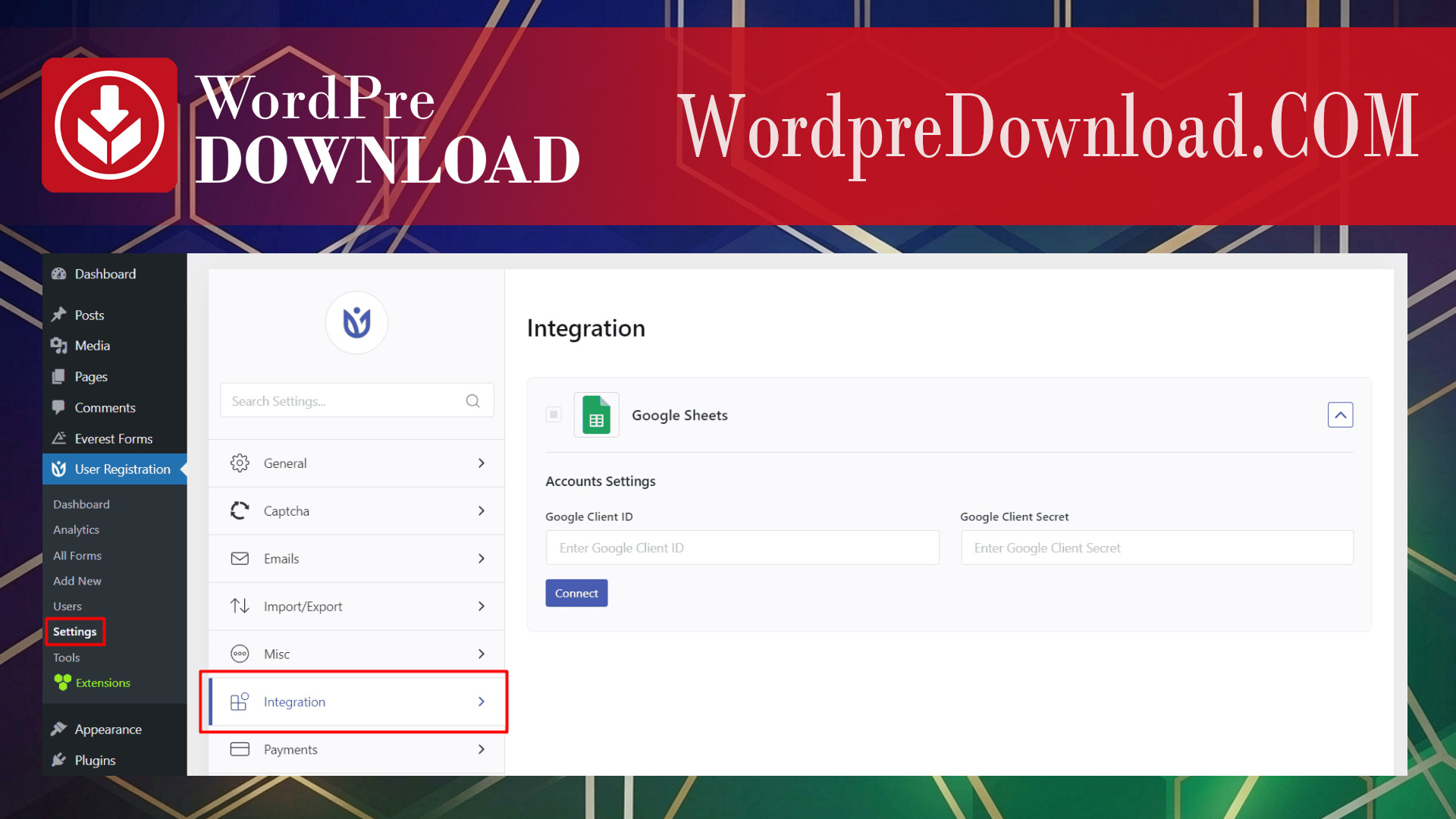Open the Settings submenu link
1456x819 pixels.
[74, 632]
